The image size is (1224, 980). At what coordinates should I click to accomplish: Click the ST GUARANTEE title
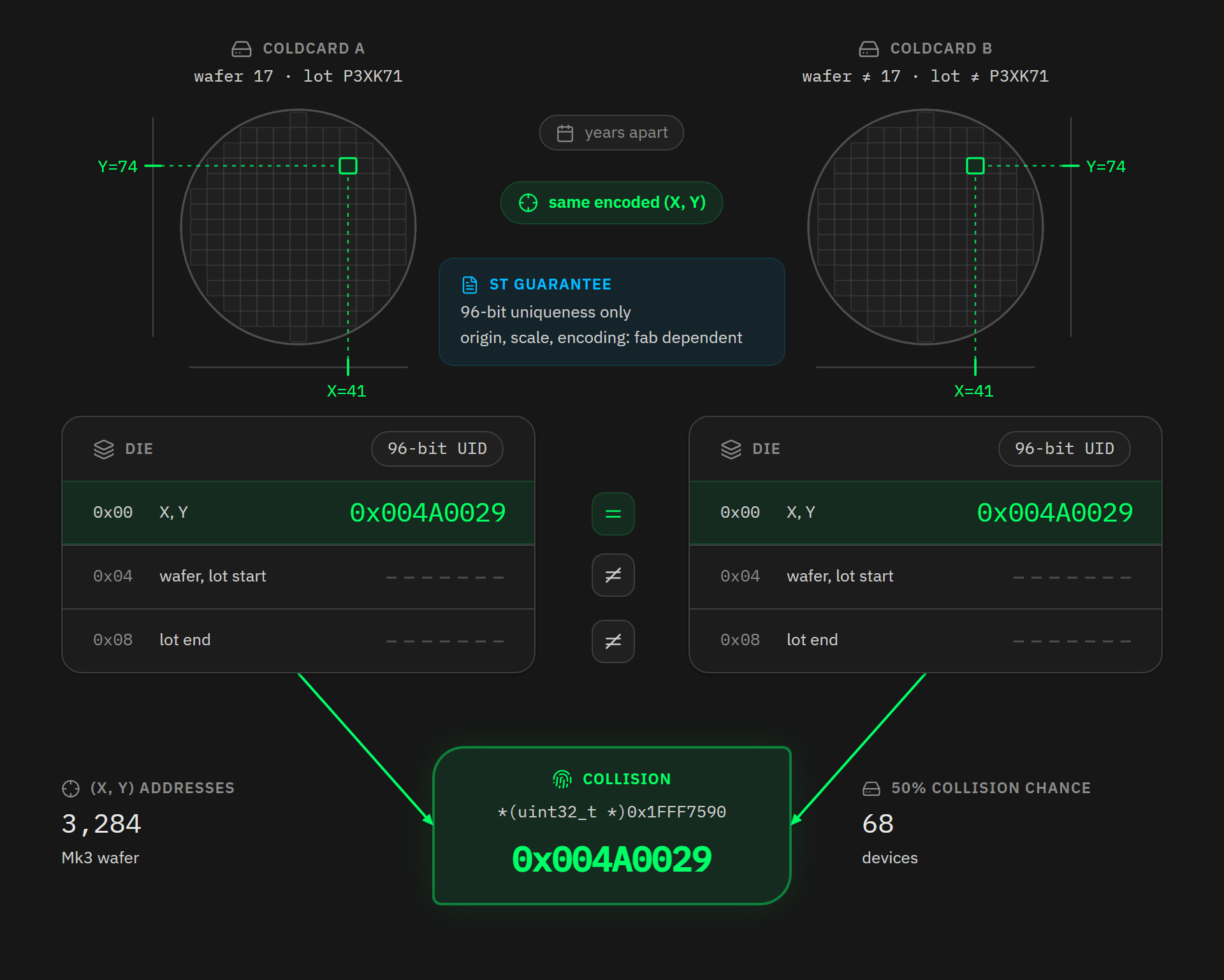[550, 284]
